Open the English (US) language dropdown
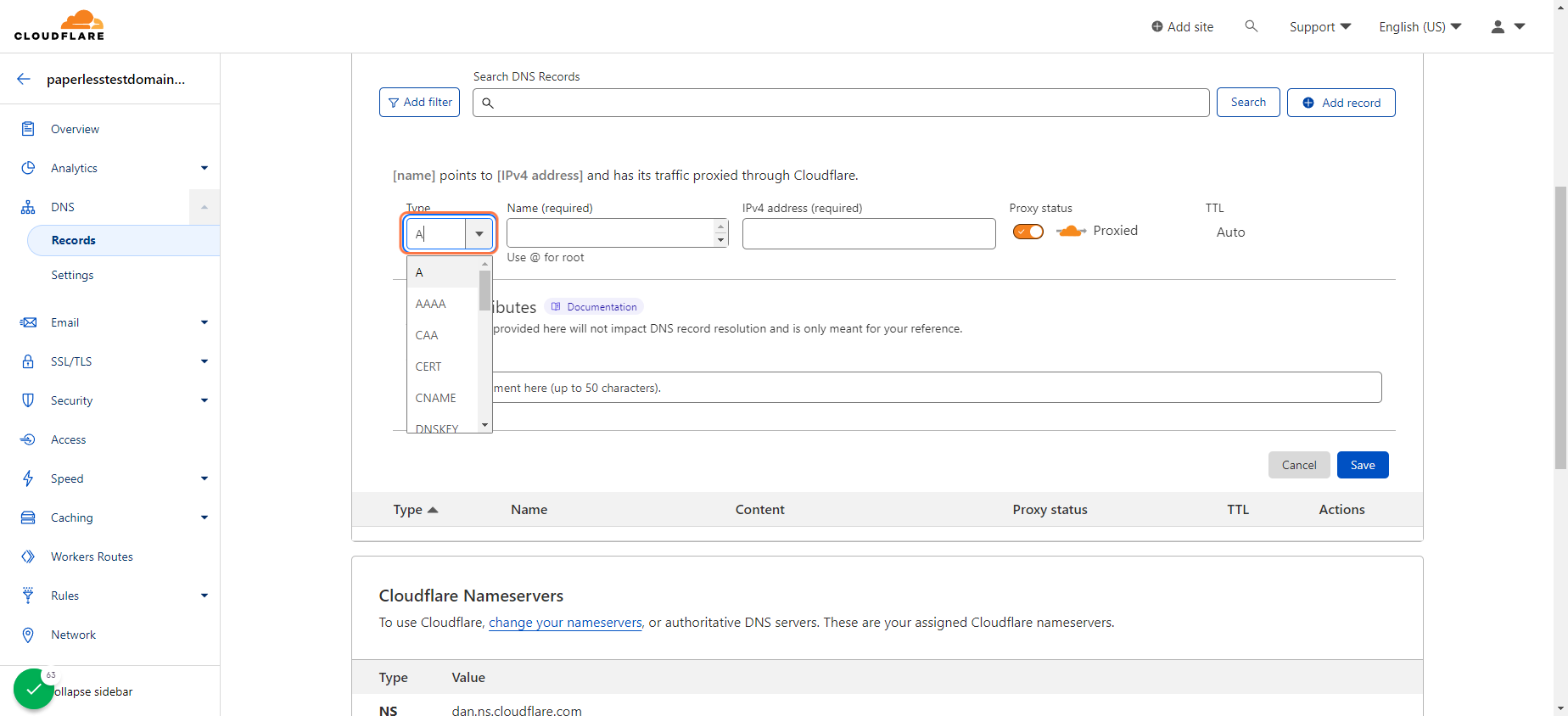1568x716 pixels. pyautogui.click(x=1420, y=27)
